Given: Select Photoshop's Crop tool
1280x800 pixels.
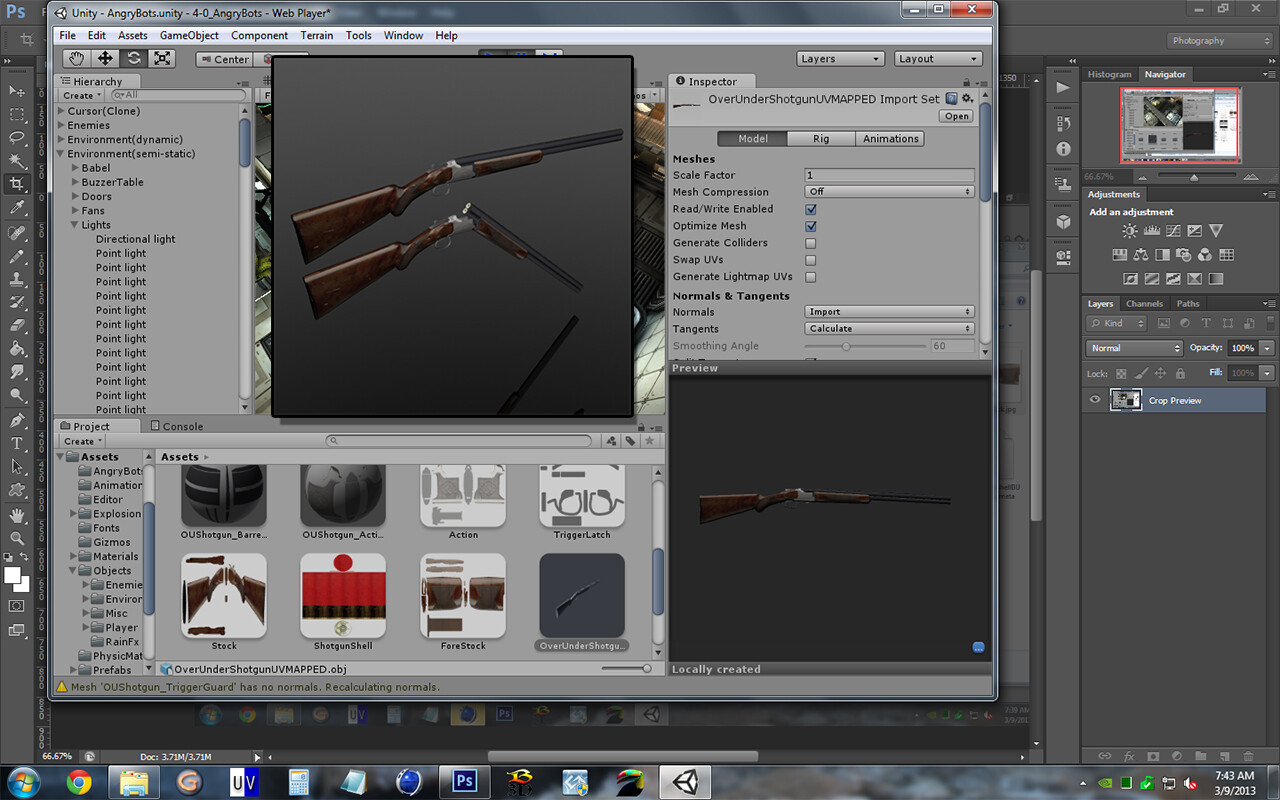Looking at the screenshot, I should coord(18,184).
